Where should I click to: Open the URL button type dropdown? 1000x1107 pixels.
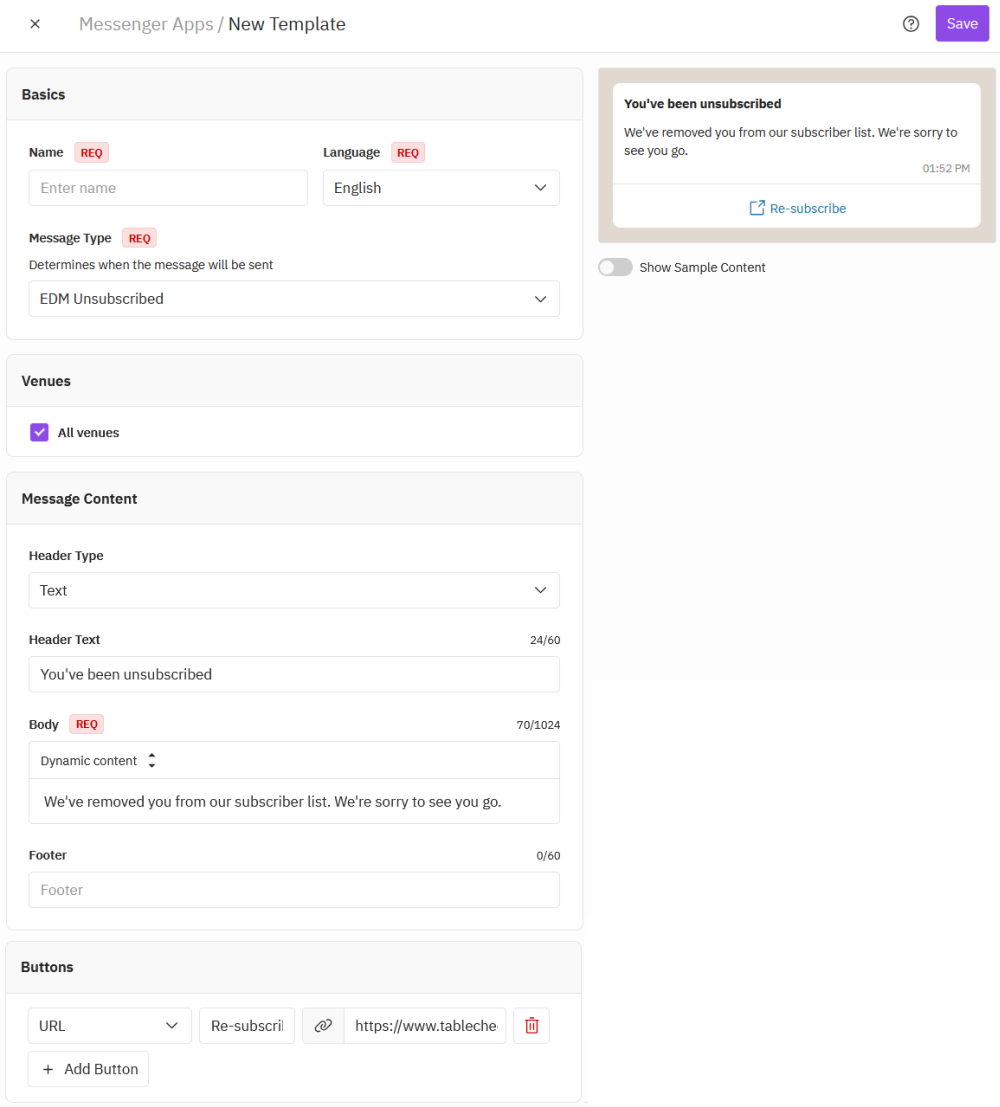[x=109, y=1026]
